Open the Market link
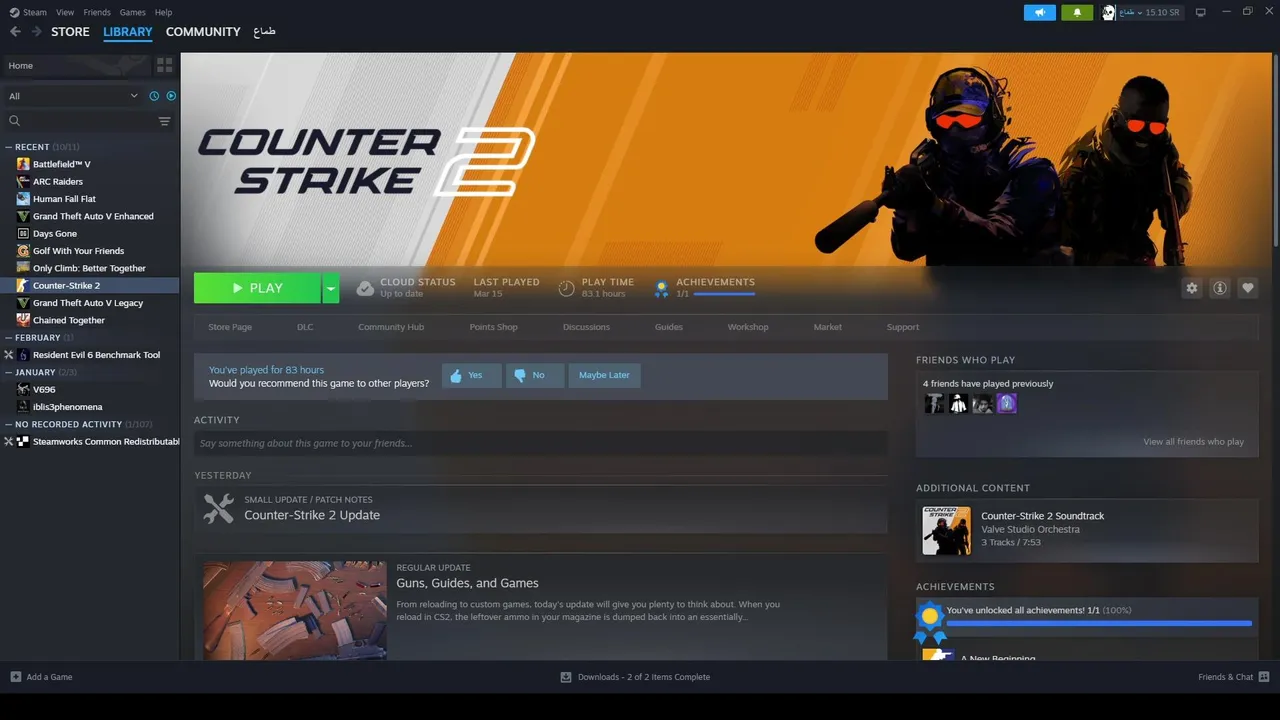 (828, 327)
